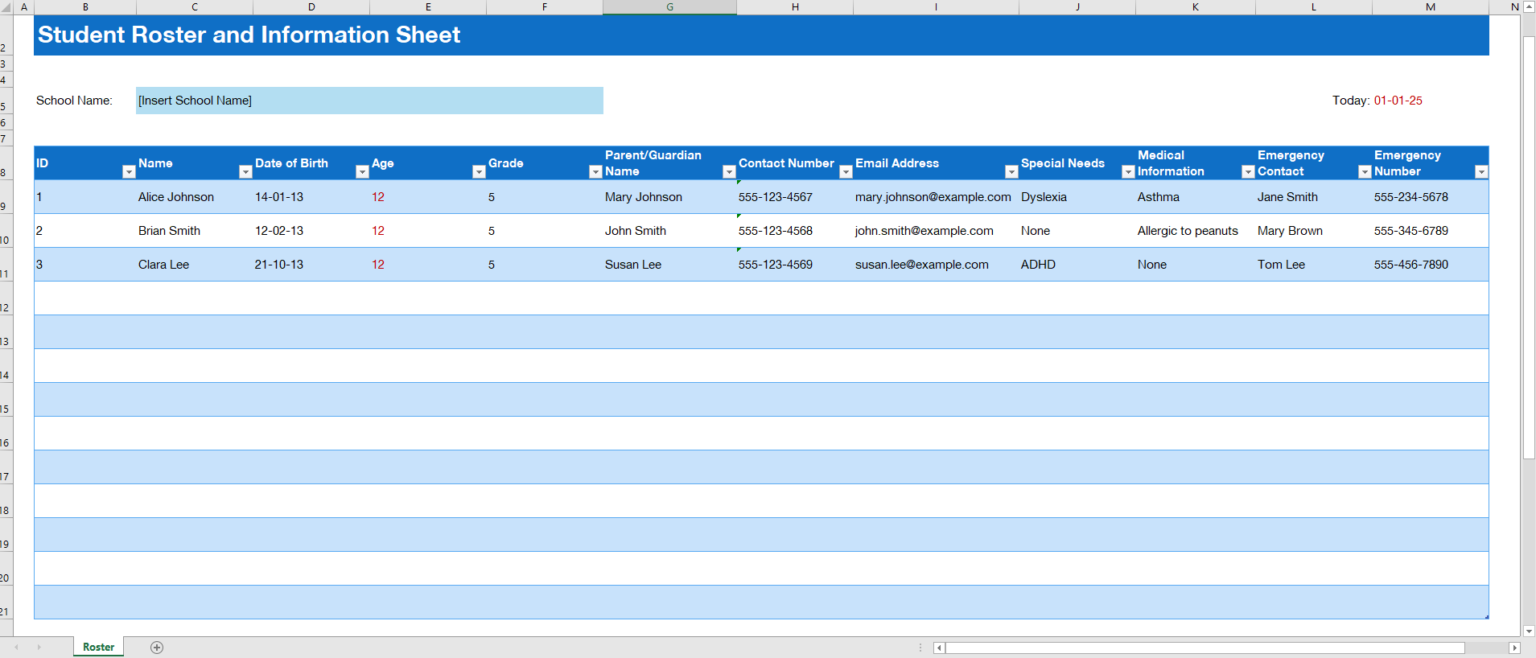This screenshot has height=658, width=1536.
Task: Select the cell containing Alice Johnson
Action: pyautogui.click(x=176, y=197)
